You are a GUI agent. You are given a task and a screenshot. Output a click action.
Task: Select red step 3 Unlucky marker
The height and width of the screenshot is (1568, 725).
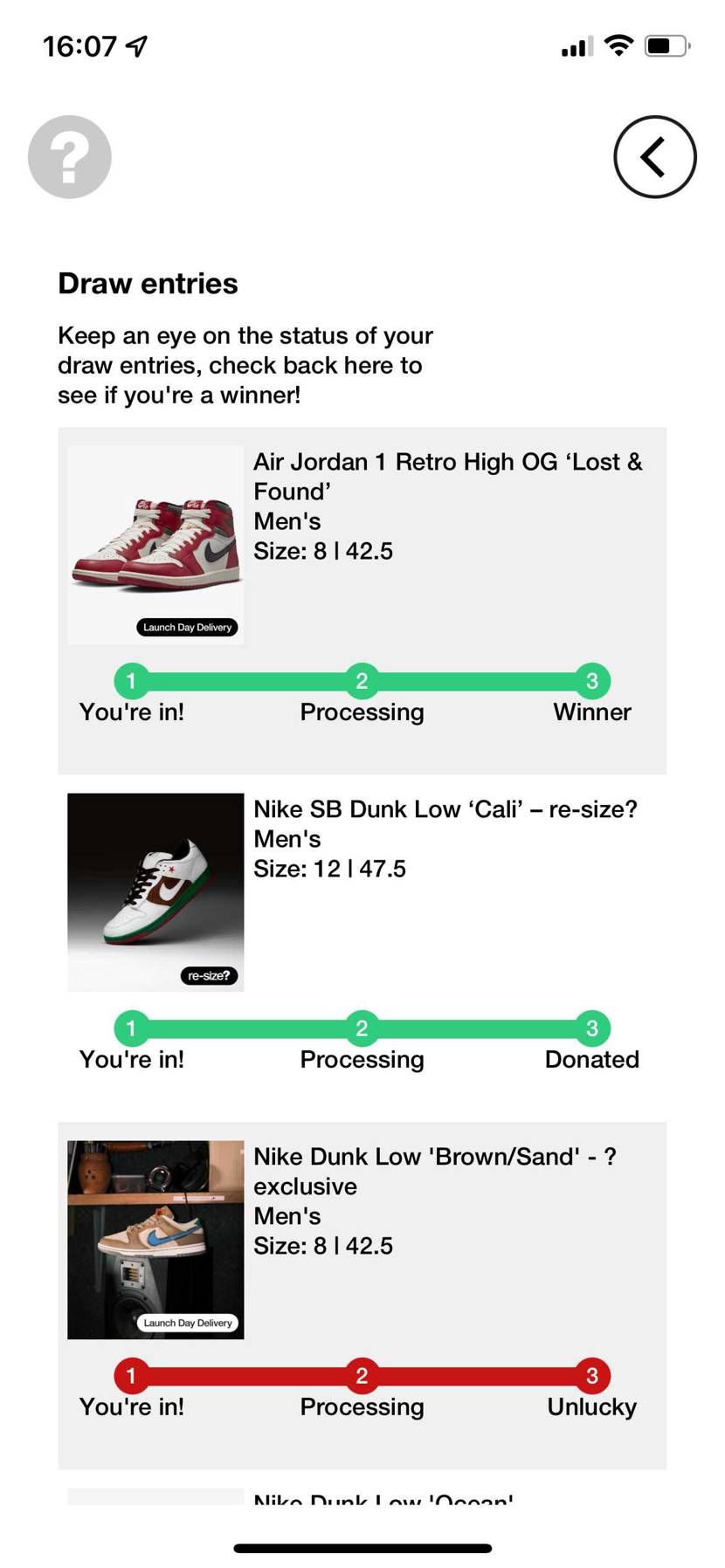pyautogui.click(x=592, y=1376)
